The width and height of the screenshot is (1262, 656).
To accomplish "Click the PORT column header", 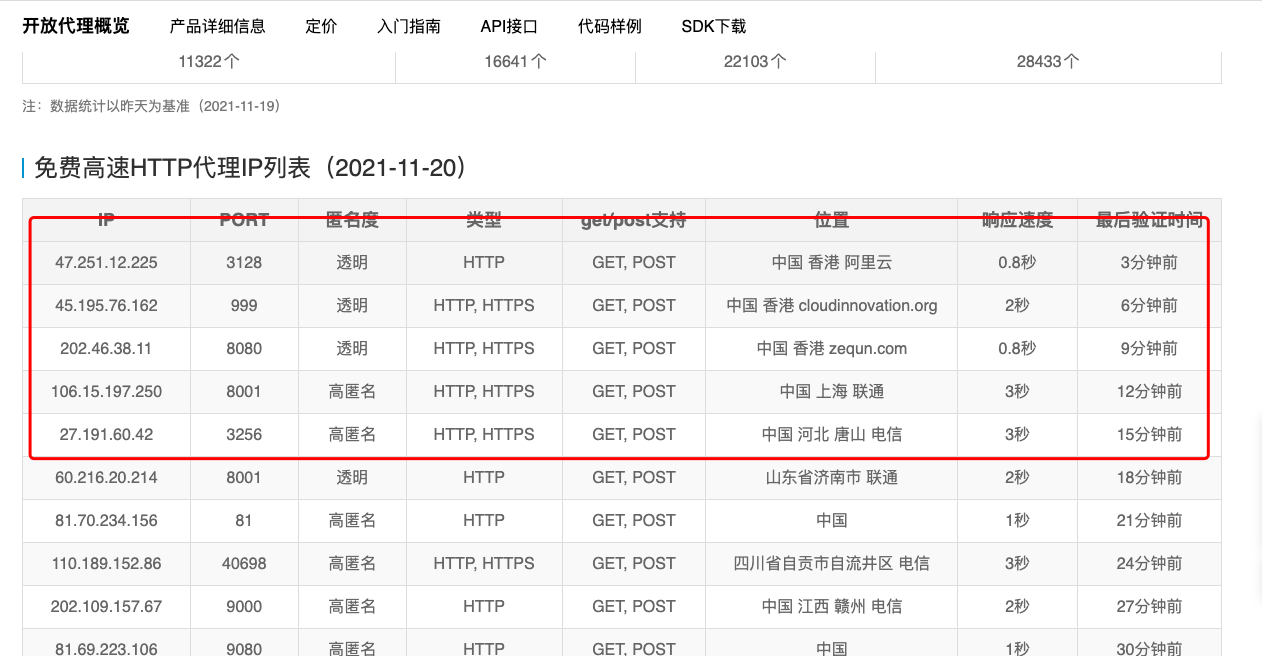I will click(x=244, y=220).
